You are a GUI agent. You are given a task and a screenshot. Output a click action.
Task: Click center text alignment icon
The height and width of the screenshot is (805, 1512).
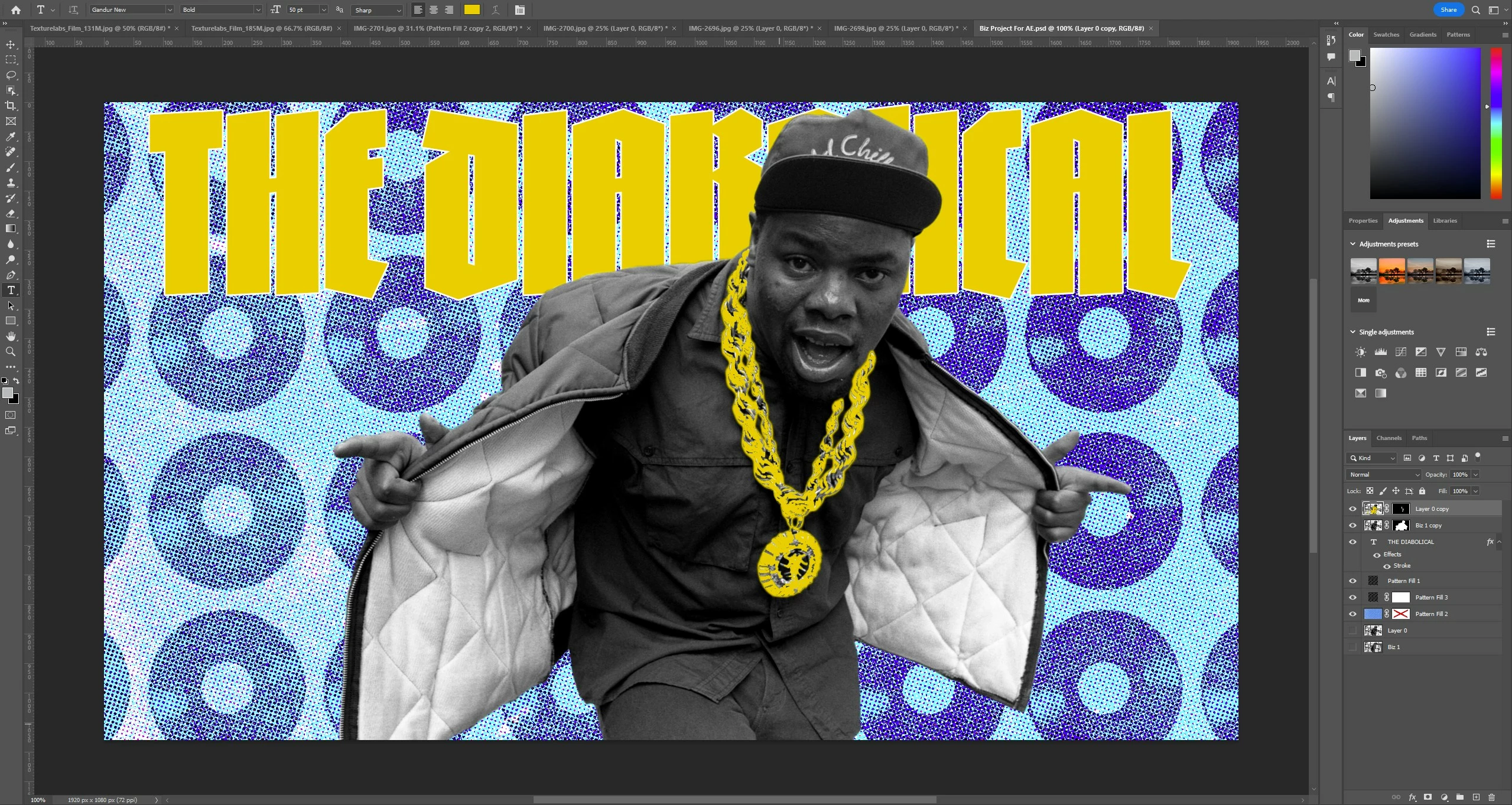pos(434,9)
